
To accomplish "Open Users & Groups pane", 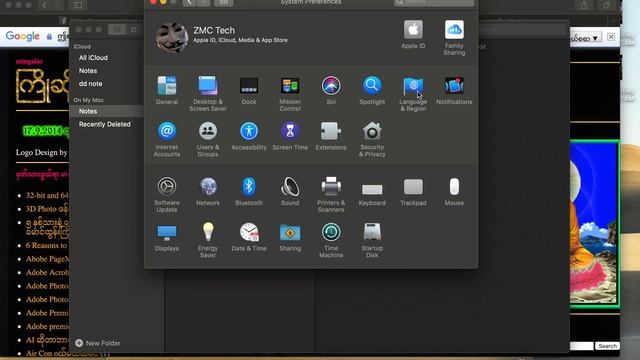I will point(208,139).
